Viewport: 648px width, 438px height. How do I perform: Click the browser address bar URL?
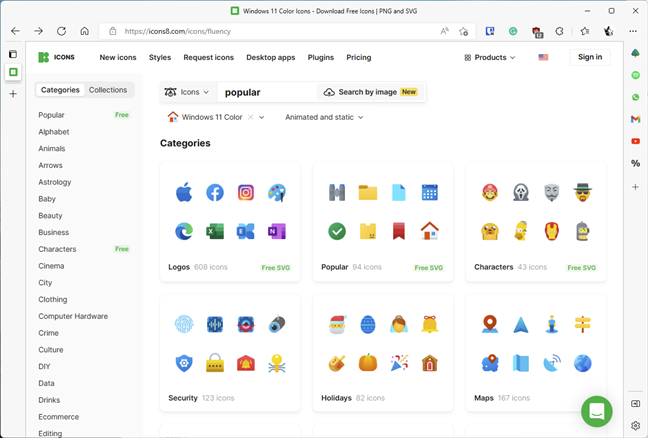(x=178, y=31)
